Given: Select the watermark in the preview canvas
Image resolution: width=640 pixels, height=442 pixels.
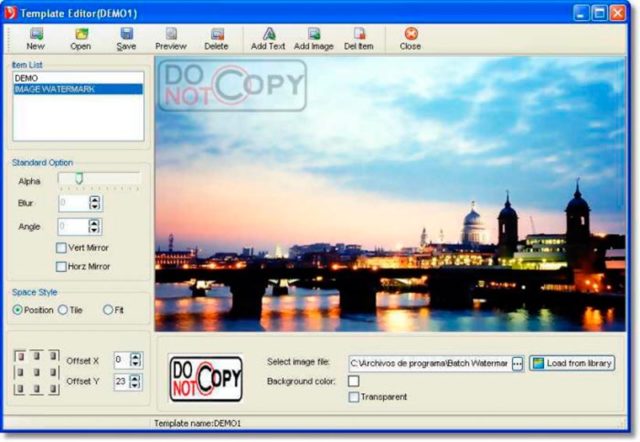Looking at the screenshot, I should pyautogui.click(x=233, y=86).
